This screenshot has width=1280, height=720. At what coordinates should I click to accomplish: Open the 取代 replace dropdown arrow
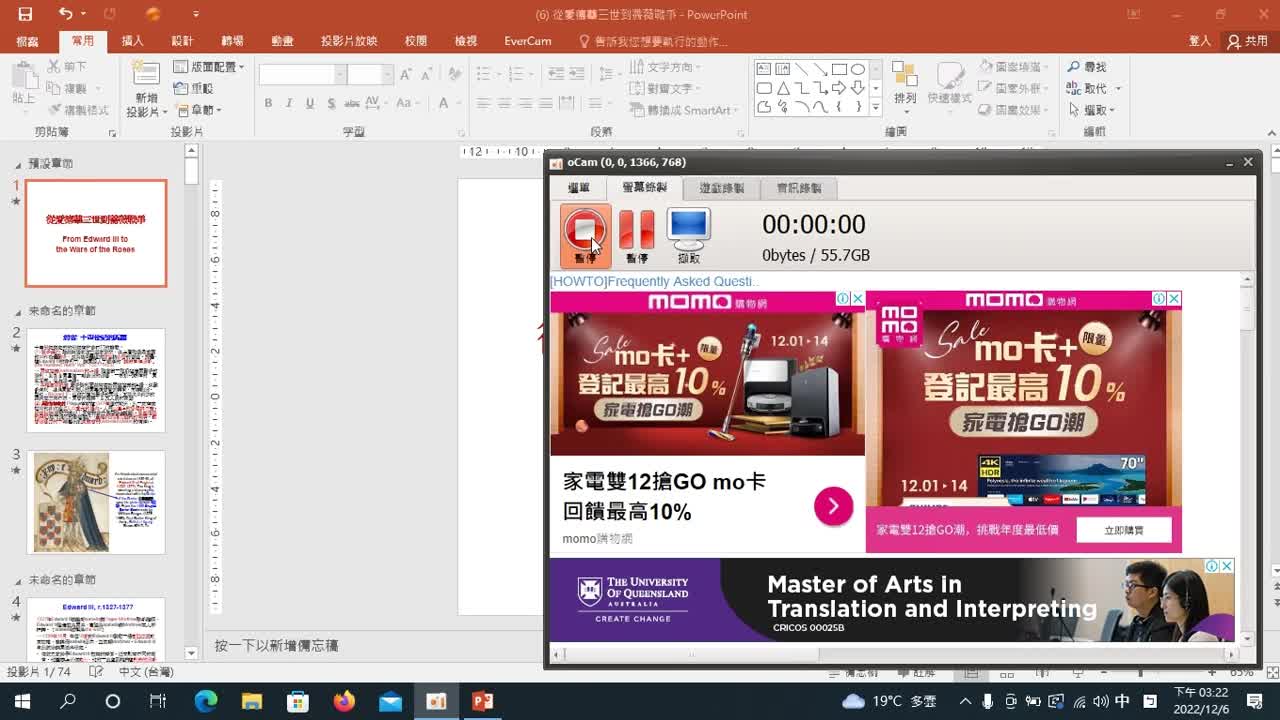1118,88
